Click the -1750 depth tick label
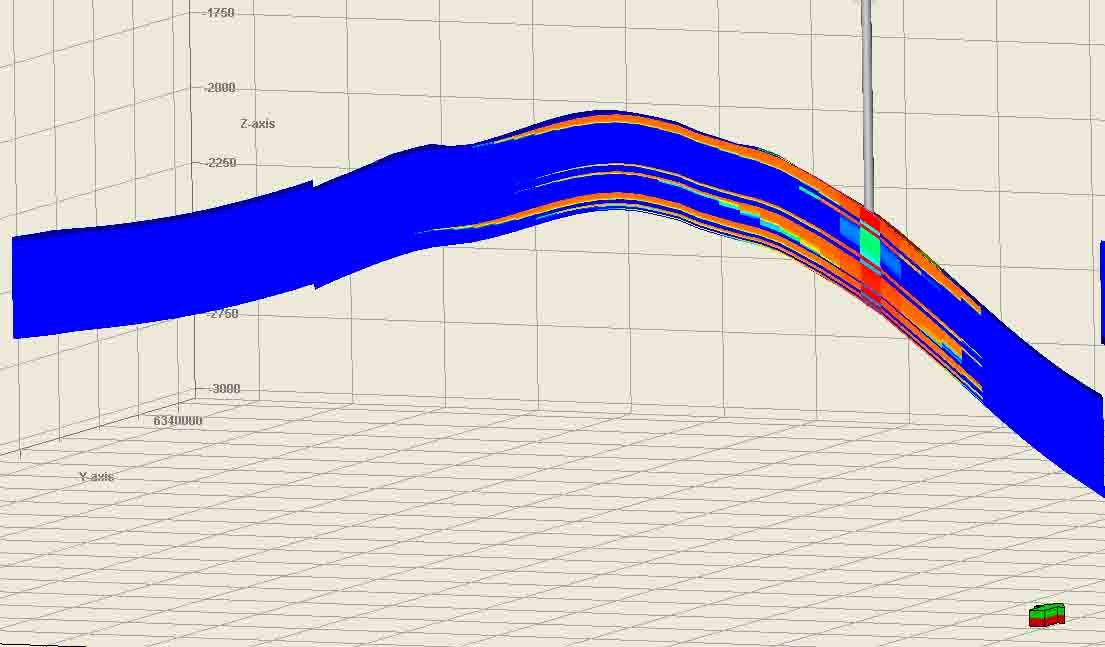This screenshot has width=1105, height=647. point(220,13)
